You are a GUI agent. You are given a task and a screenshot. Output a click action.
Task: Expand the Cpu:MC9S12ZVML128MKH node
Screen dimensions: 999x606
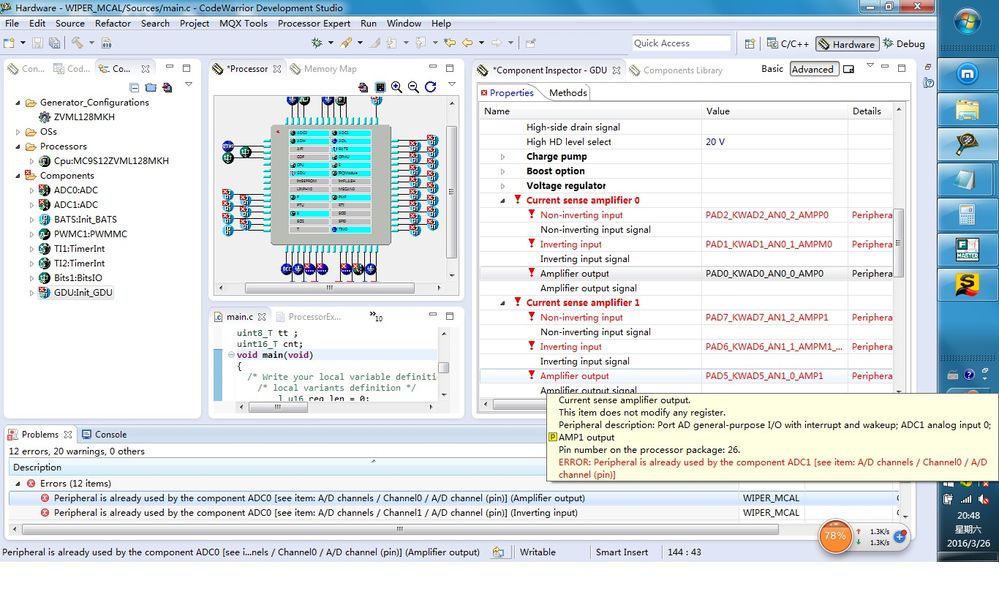click(31, 161)
